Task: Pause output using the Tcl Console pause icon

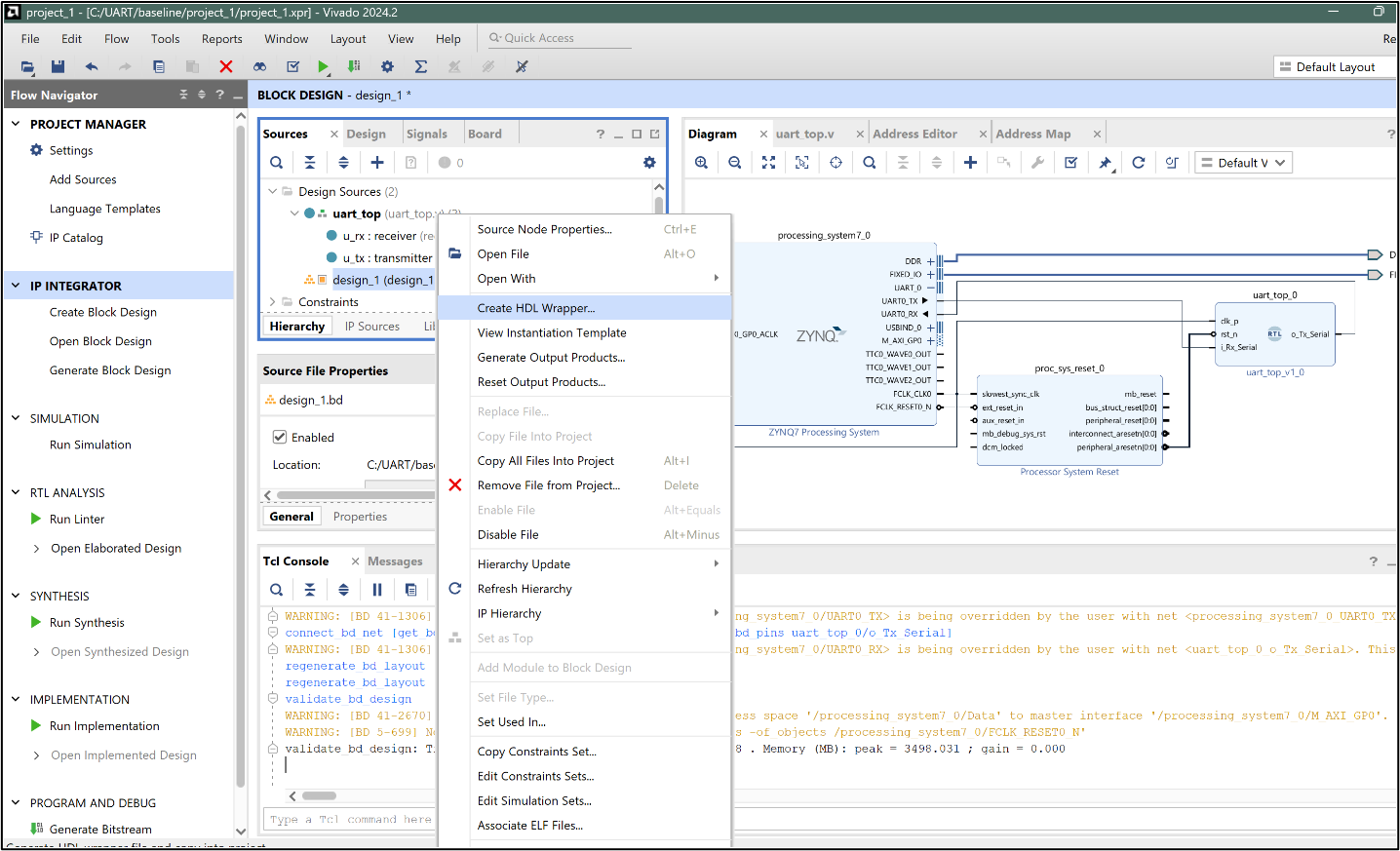Action: coord(377,590)
